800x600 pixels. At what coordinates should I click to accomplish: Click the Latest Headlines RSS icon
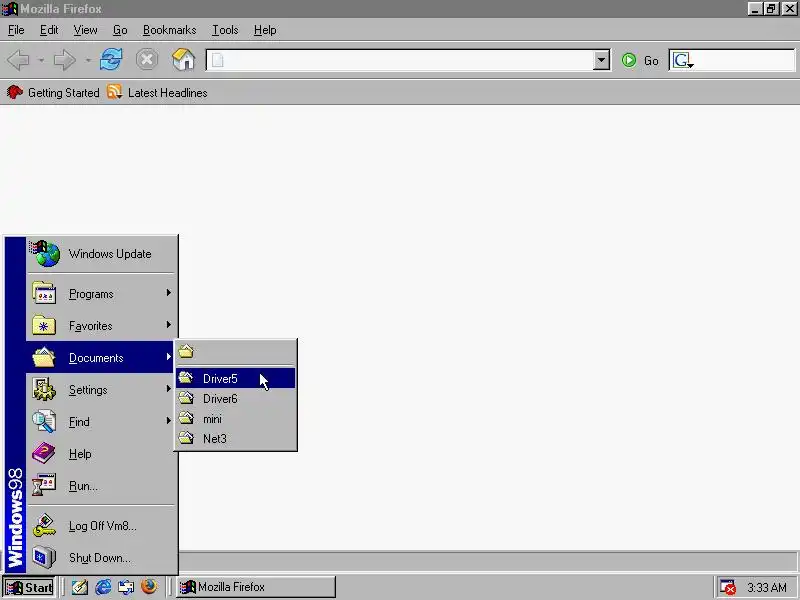(114, 92)
